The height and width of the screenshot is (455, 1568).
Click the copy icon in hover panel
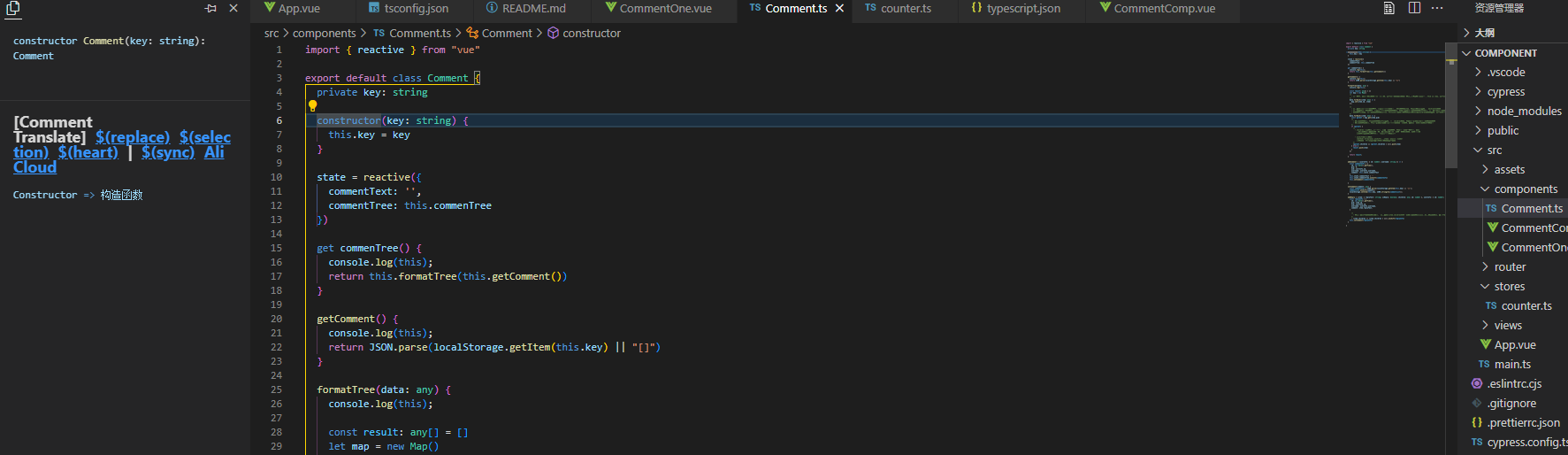click(13, 9)
